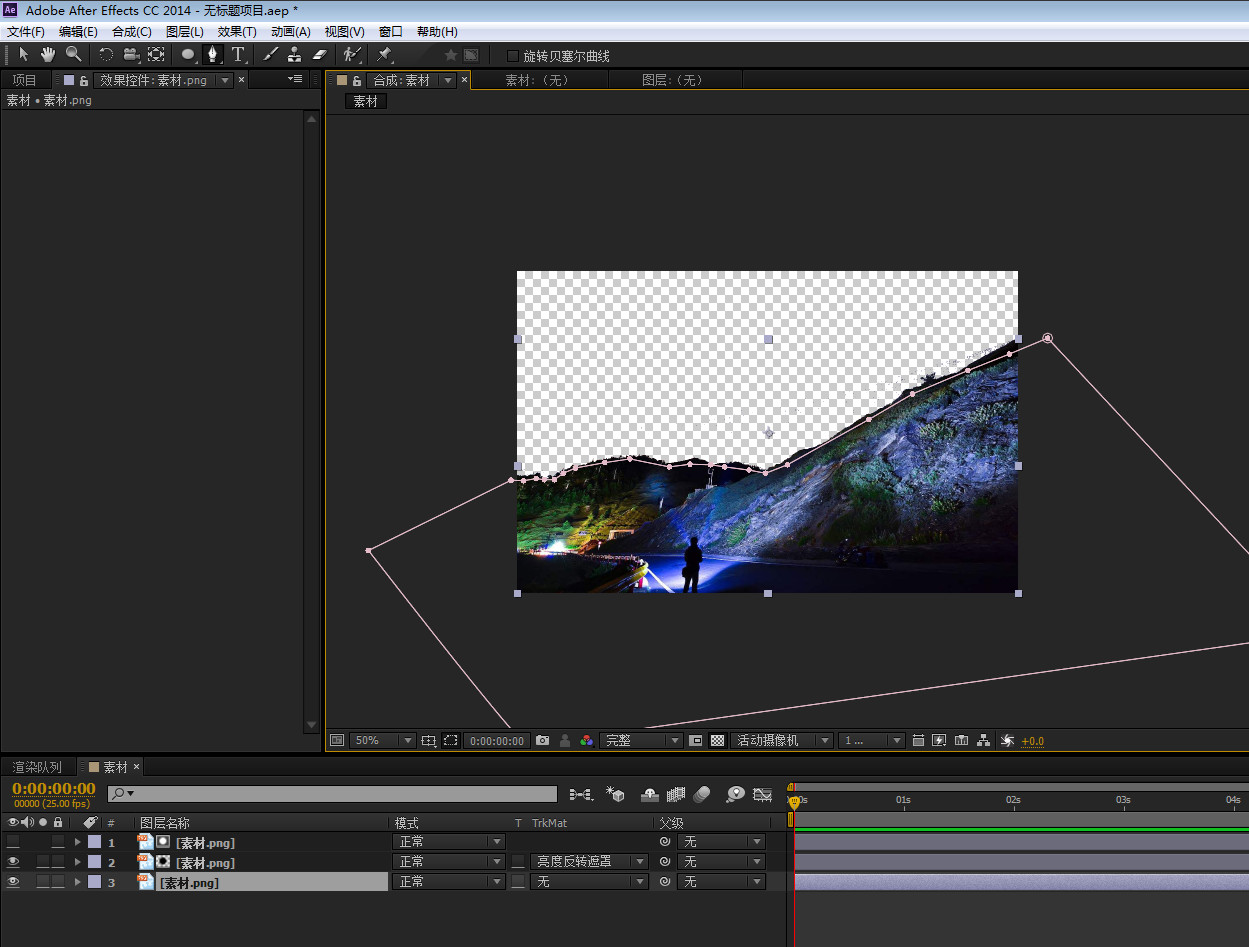Click the 素材 composition breadcrumb button
This screenshot has width=1249, height=947.
point(366,101)
